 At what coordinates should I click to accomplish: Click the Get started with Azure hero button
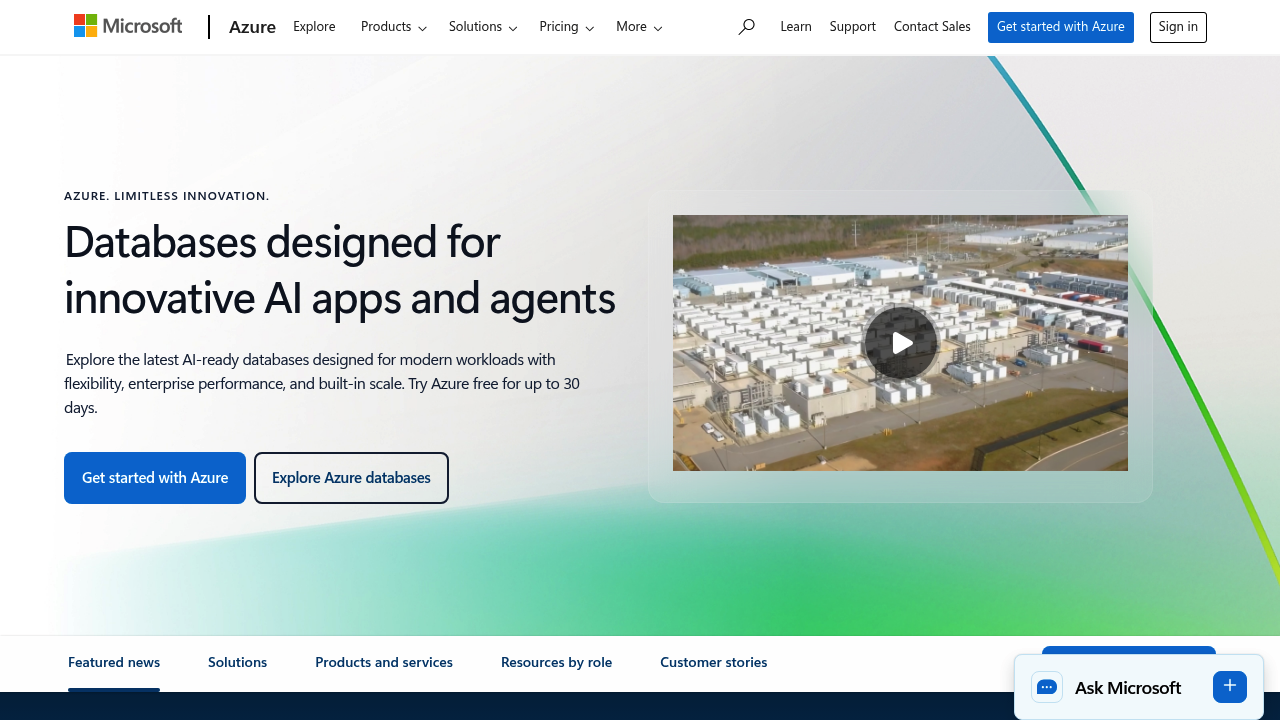(155, 477)
